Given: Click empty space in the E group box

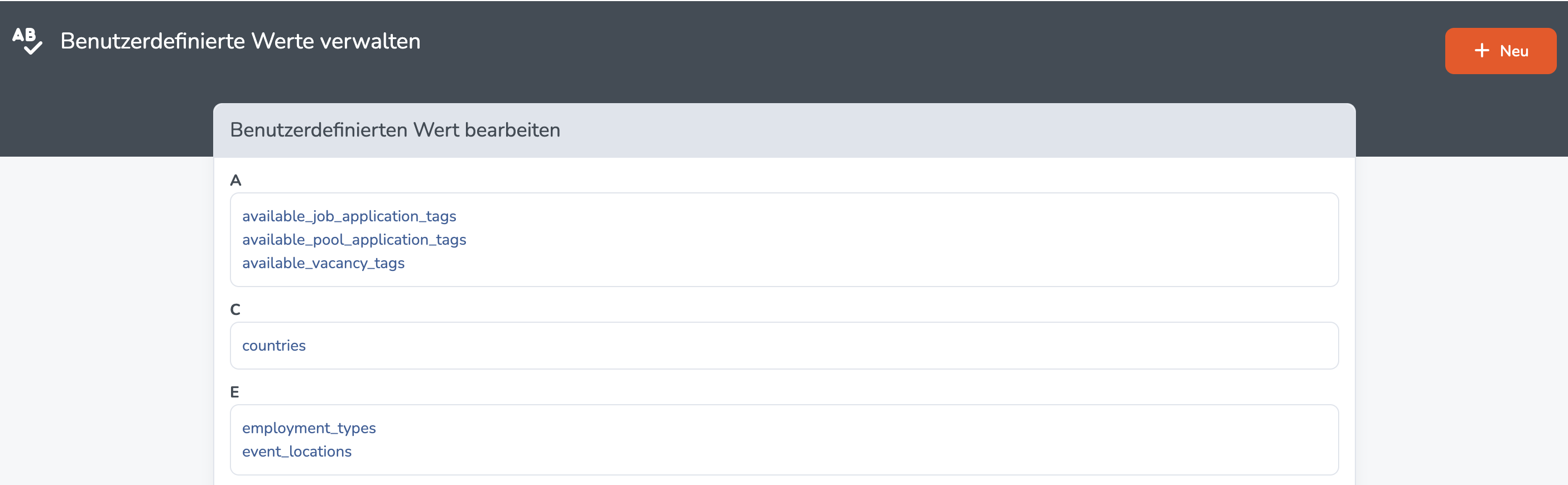Looking at the screenshot, I should click(x=852, y=439).
